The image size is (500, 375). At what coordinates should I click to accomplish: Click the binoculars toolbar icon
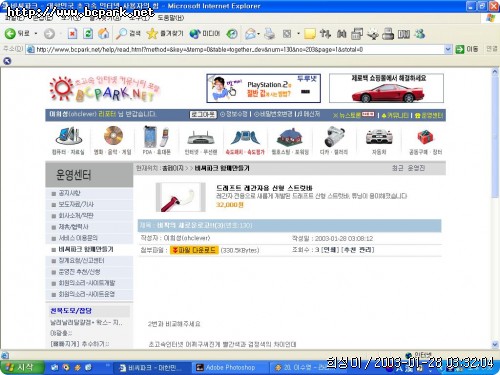(x=341, y=34)
